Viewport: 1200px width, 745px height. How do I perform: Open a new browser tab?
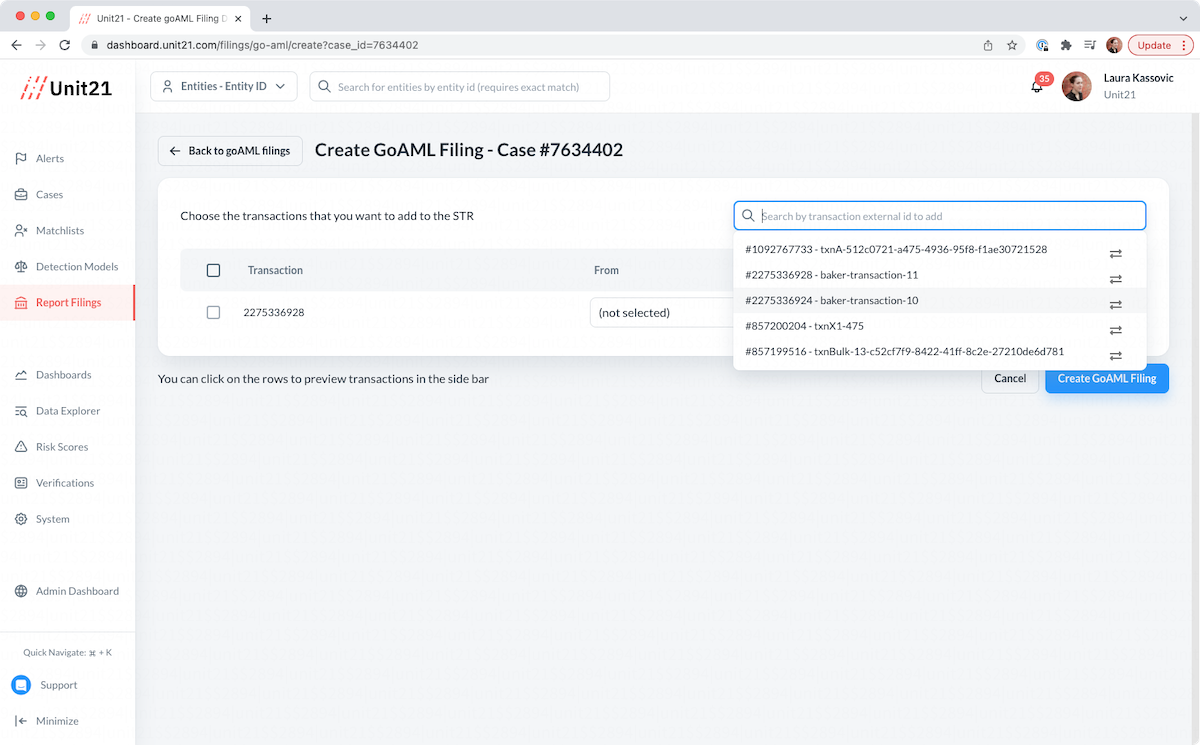(267, 18)
